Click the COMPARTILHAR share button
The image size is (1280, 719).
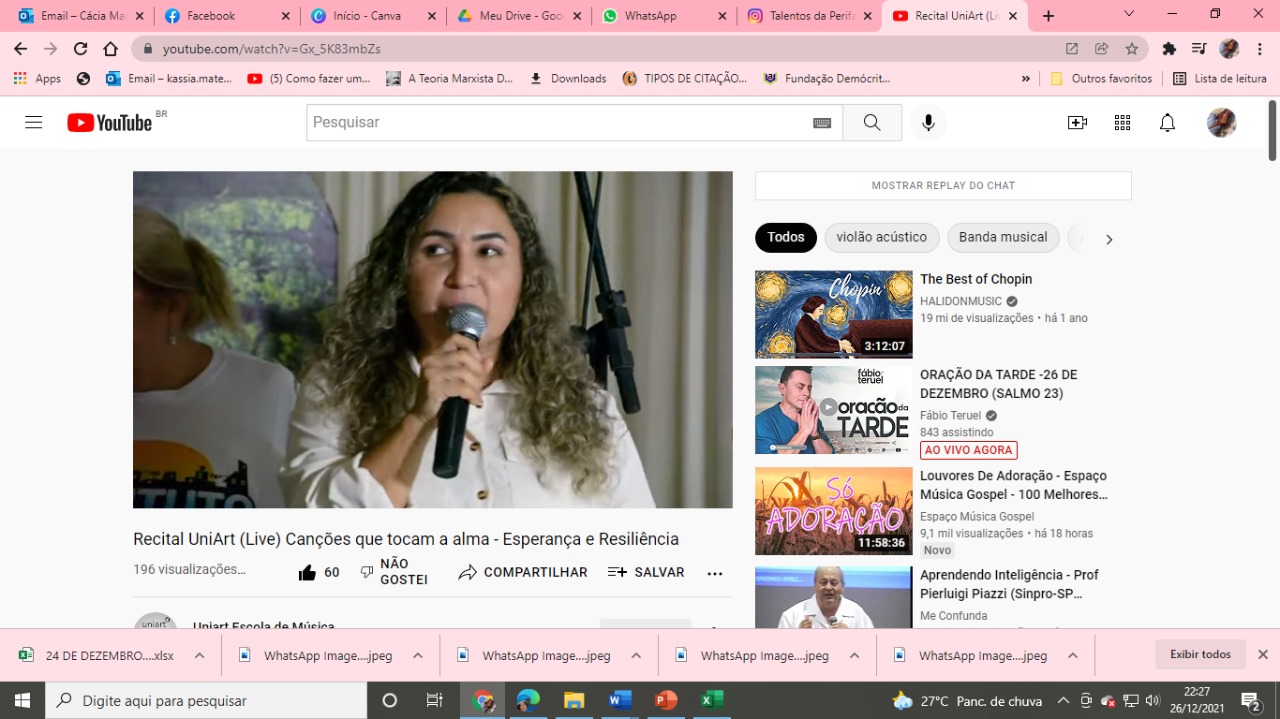click(523, 572)
